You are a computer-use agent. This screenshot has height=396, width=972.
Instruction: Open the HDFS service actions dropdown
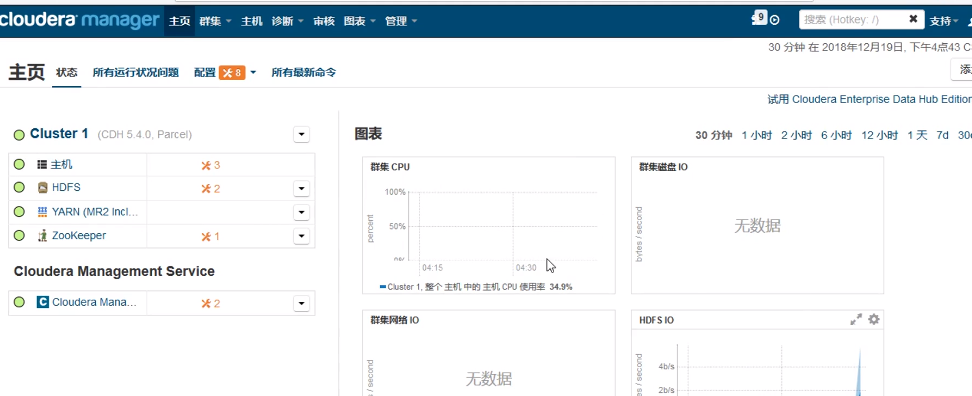pos(301,188)
